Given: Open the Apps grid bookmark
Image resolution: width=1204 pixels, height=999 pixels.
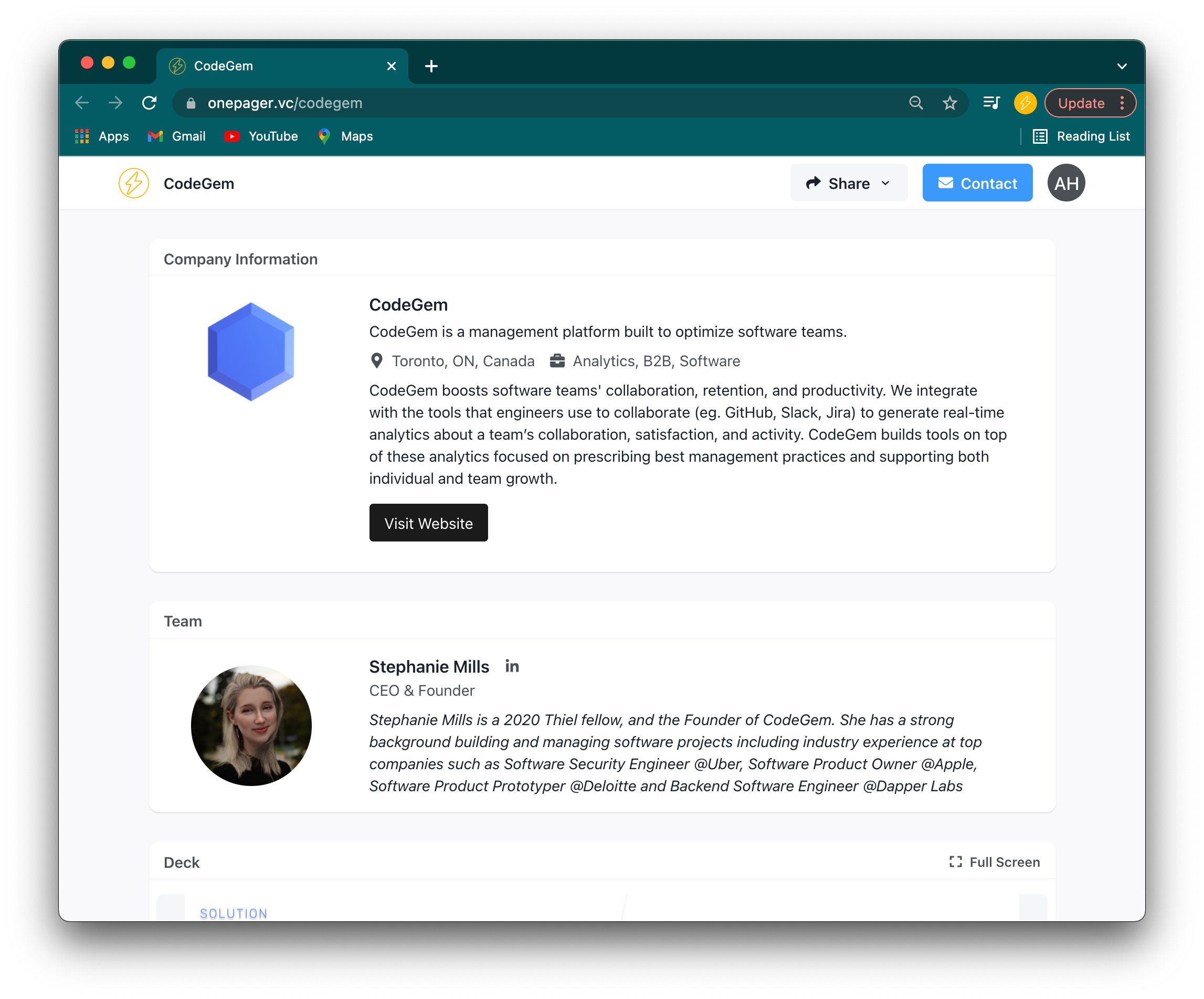Looking at the screenshot, I should pyautogui.click(x=101, y=136).
